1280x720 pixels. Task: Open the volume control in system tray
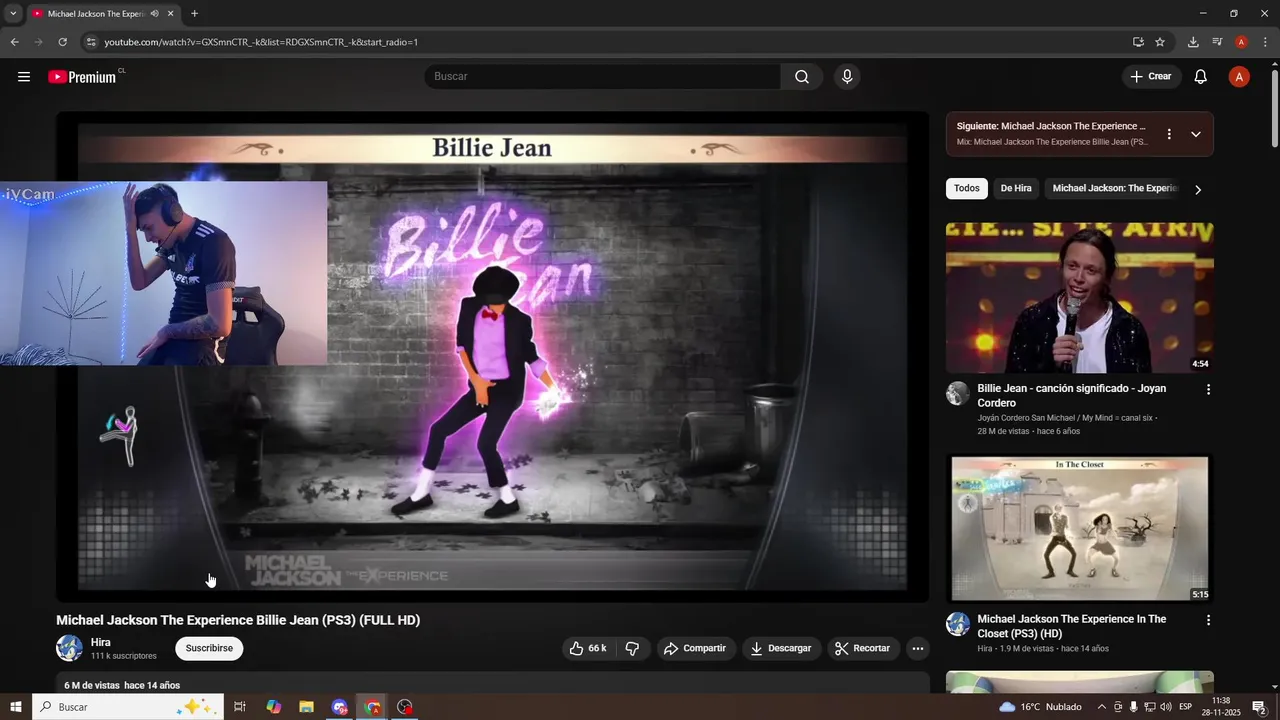coord(1165,707)
